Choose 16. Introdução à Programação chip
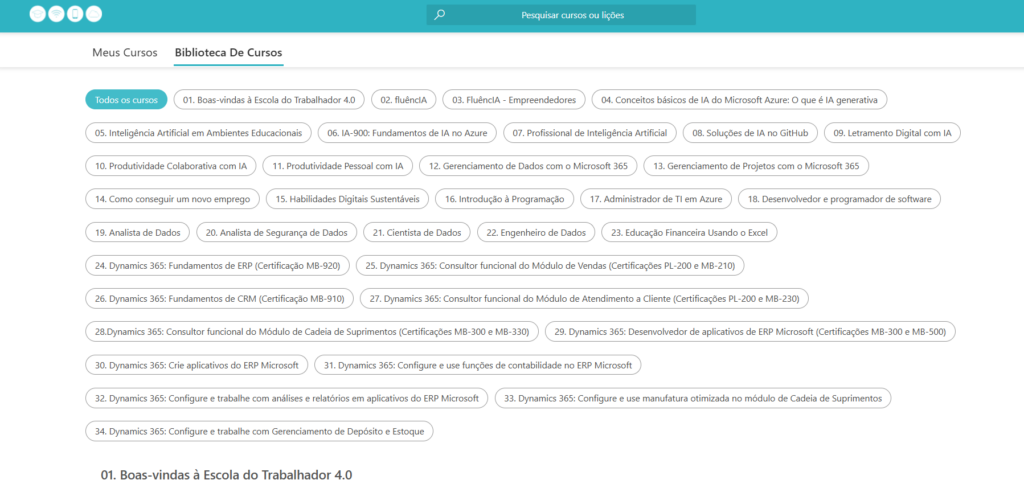Viewport: 1024px width, 484px height. pyautogui.click(x=504, y=199)
